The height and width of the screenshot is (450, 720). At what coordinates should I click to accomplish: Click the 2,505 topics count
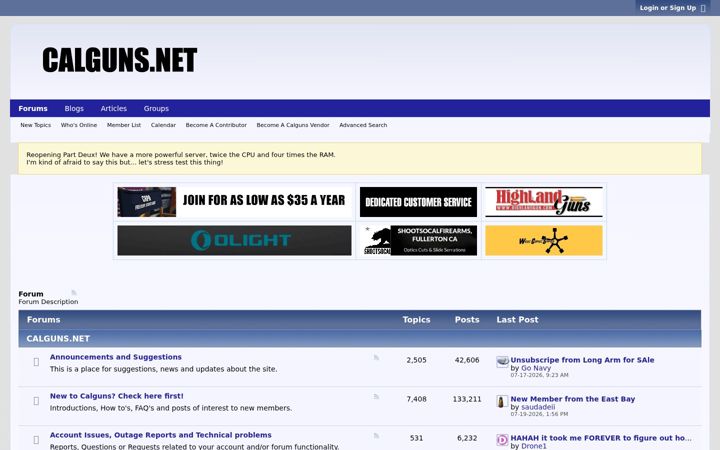point(416,360)
